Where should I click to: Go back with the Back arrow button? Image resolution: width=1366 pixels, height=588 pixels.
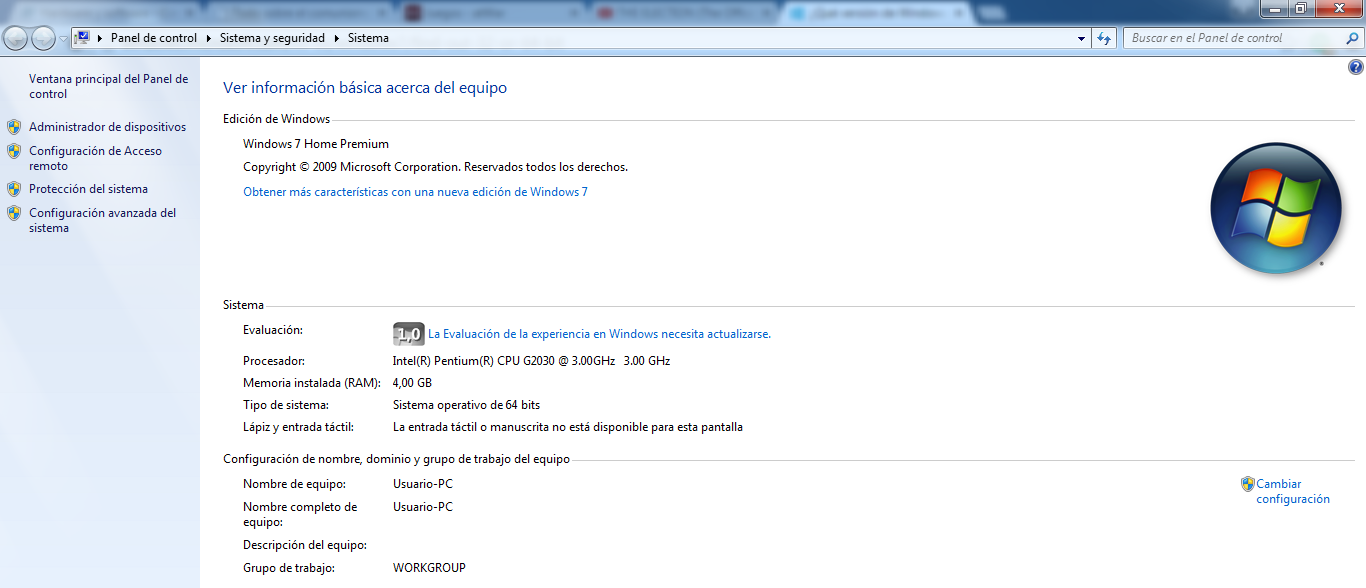pos(16,38)
